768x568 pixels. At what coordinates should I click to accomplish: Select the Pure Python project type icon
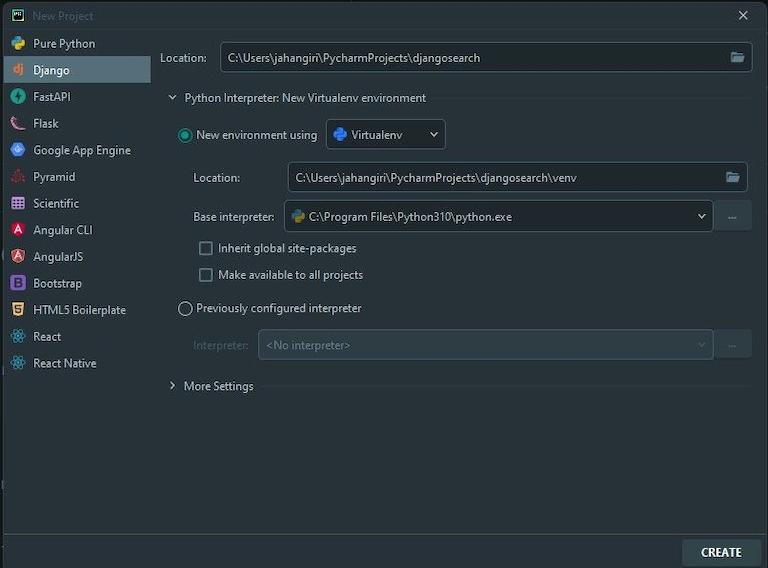18,44
